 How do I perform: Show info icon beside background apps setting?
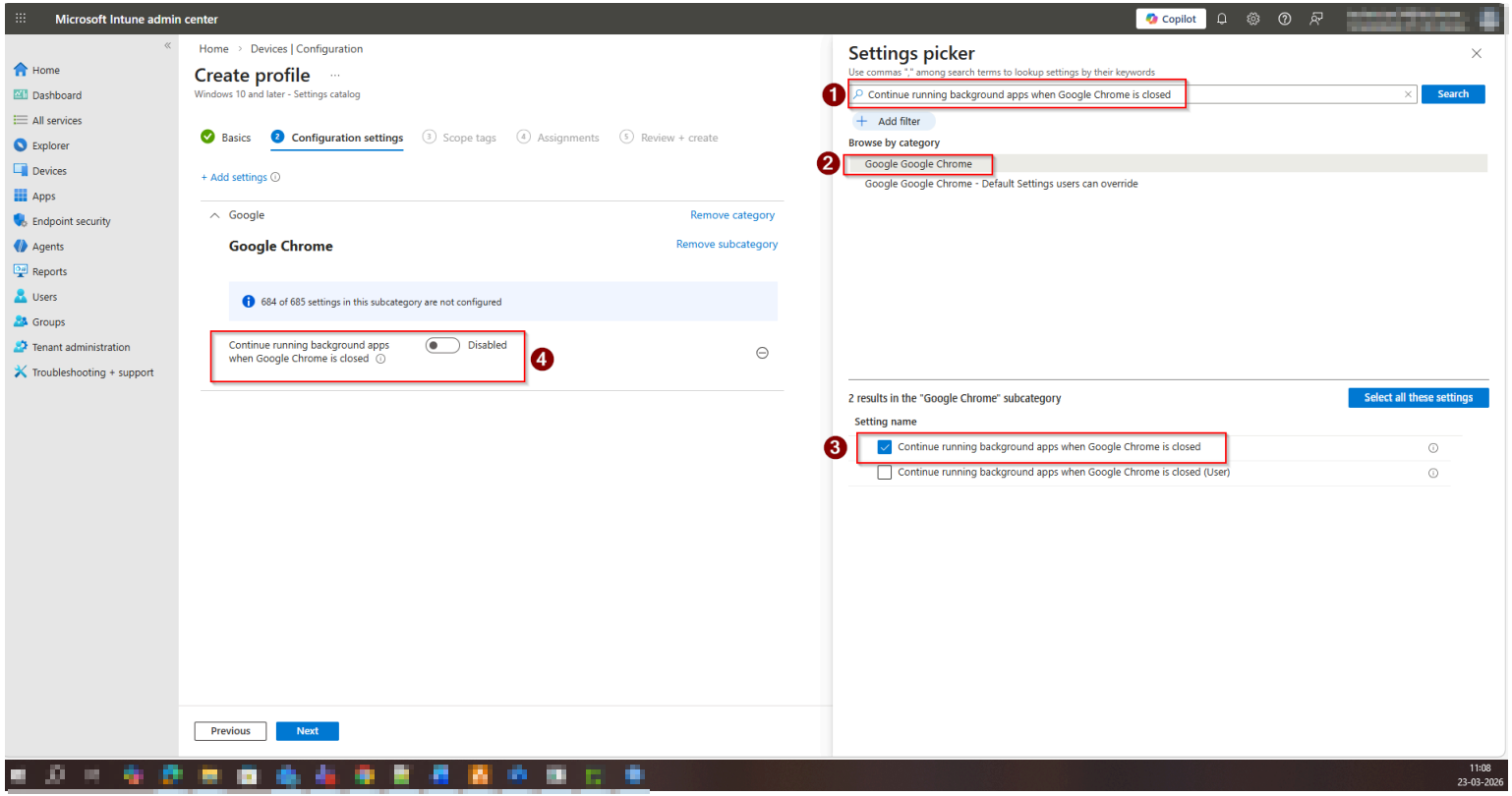pos(380,360)
